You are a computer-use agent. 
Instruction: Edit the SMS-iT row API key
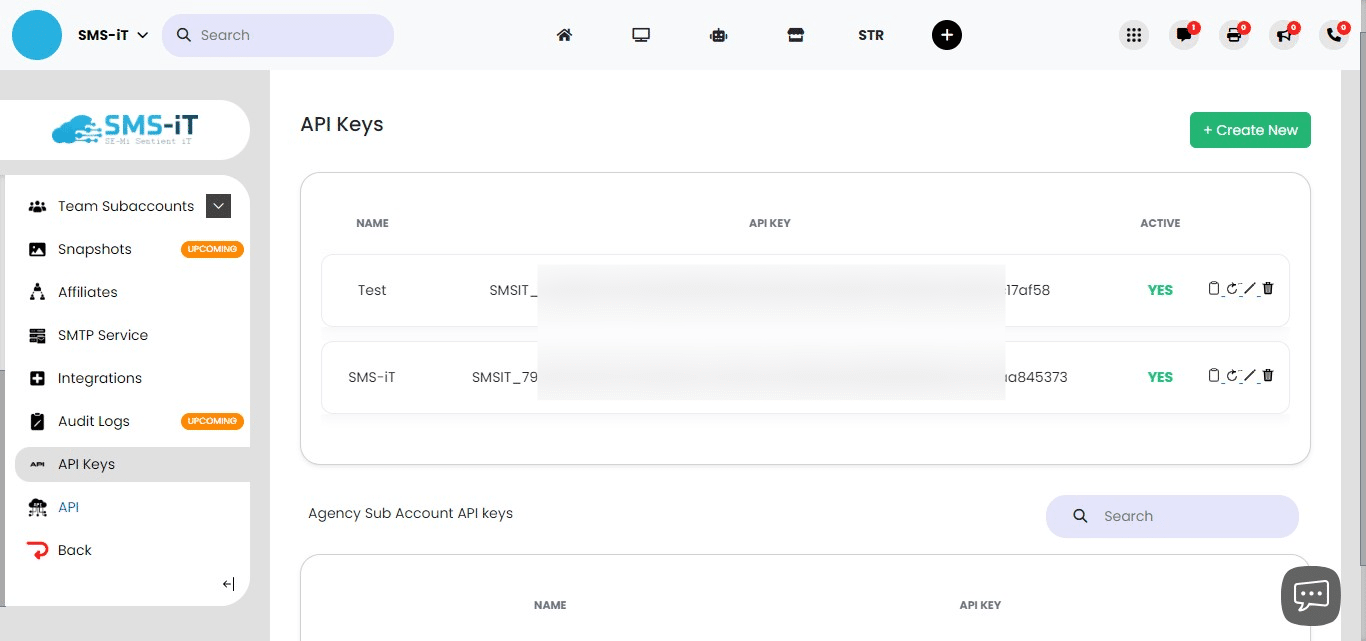point(1250,376)
